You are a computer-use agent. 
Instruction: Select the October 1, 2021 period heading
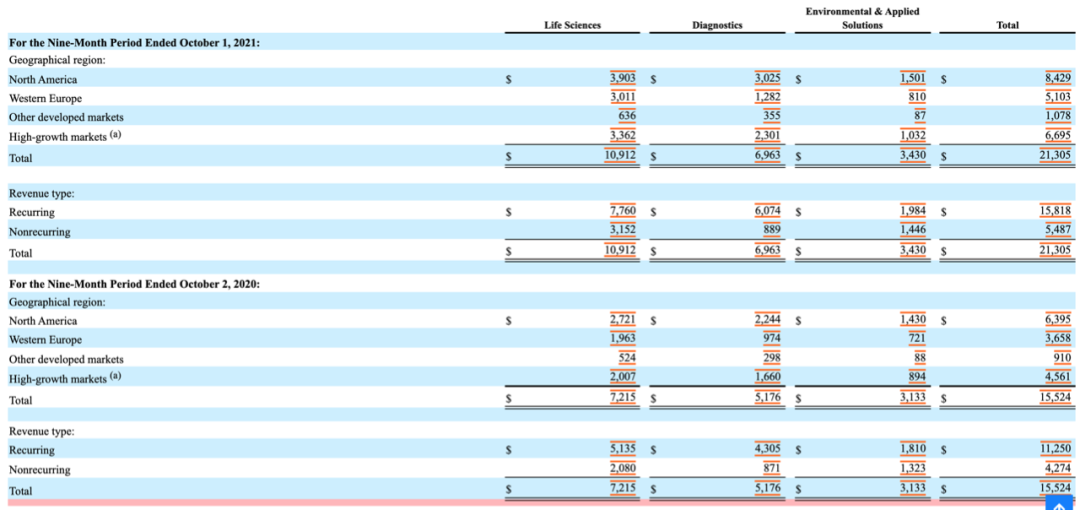point(134,43)
